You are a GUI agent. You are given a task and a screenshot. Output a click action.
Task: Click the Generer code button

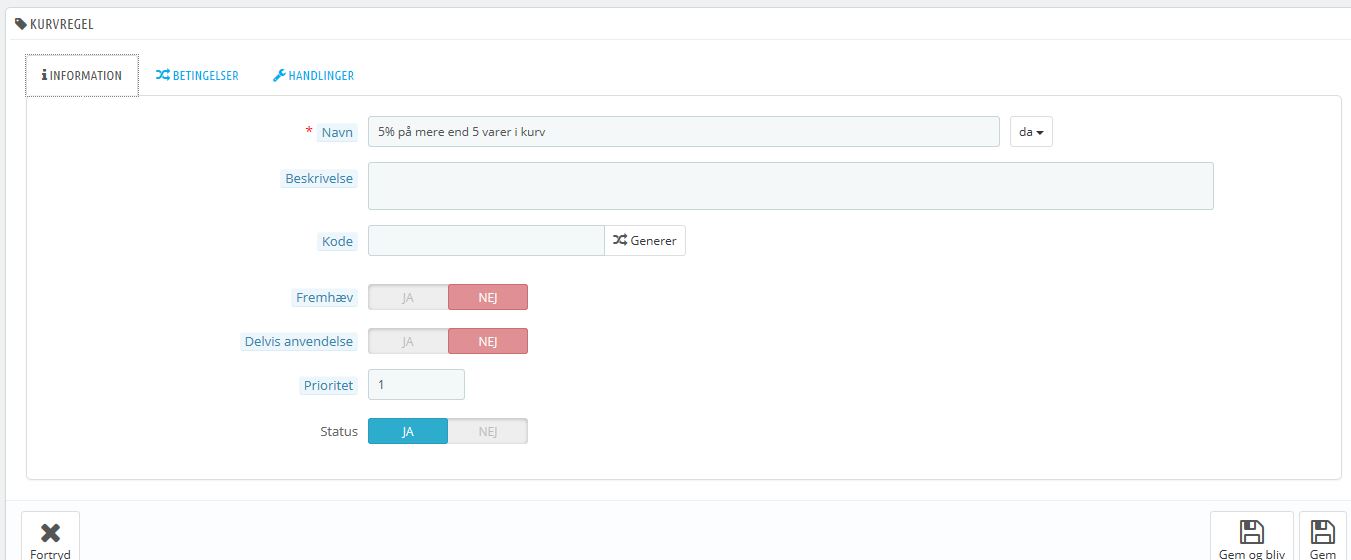pyautogui.click(x=645, y=240)
